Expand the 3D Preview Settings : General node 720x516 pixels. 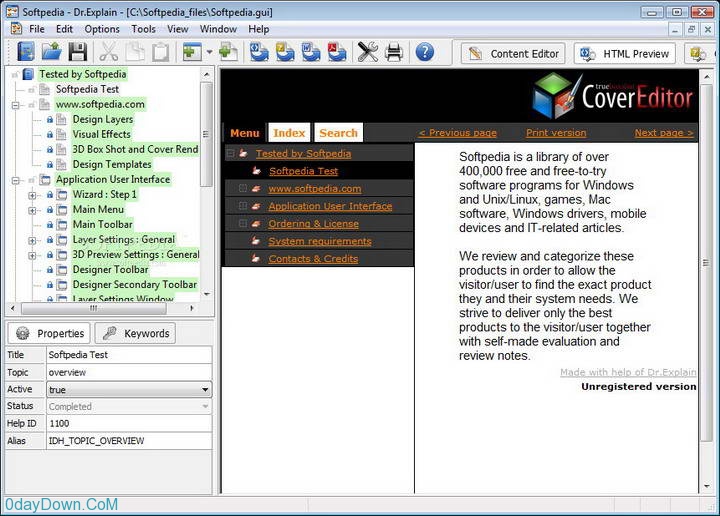point(32,255)
